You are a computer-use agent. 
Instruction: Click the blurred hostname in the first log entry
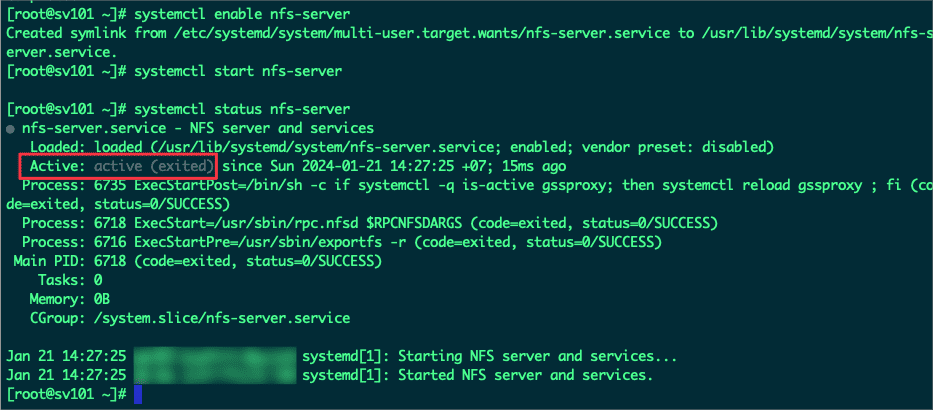point(214,357)
